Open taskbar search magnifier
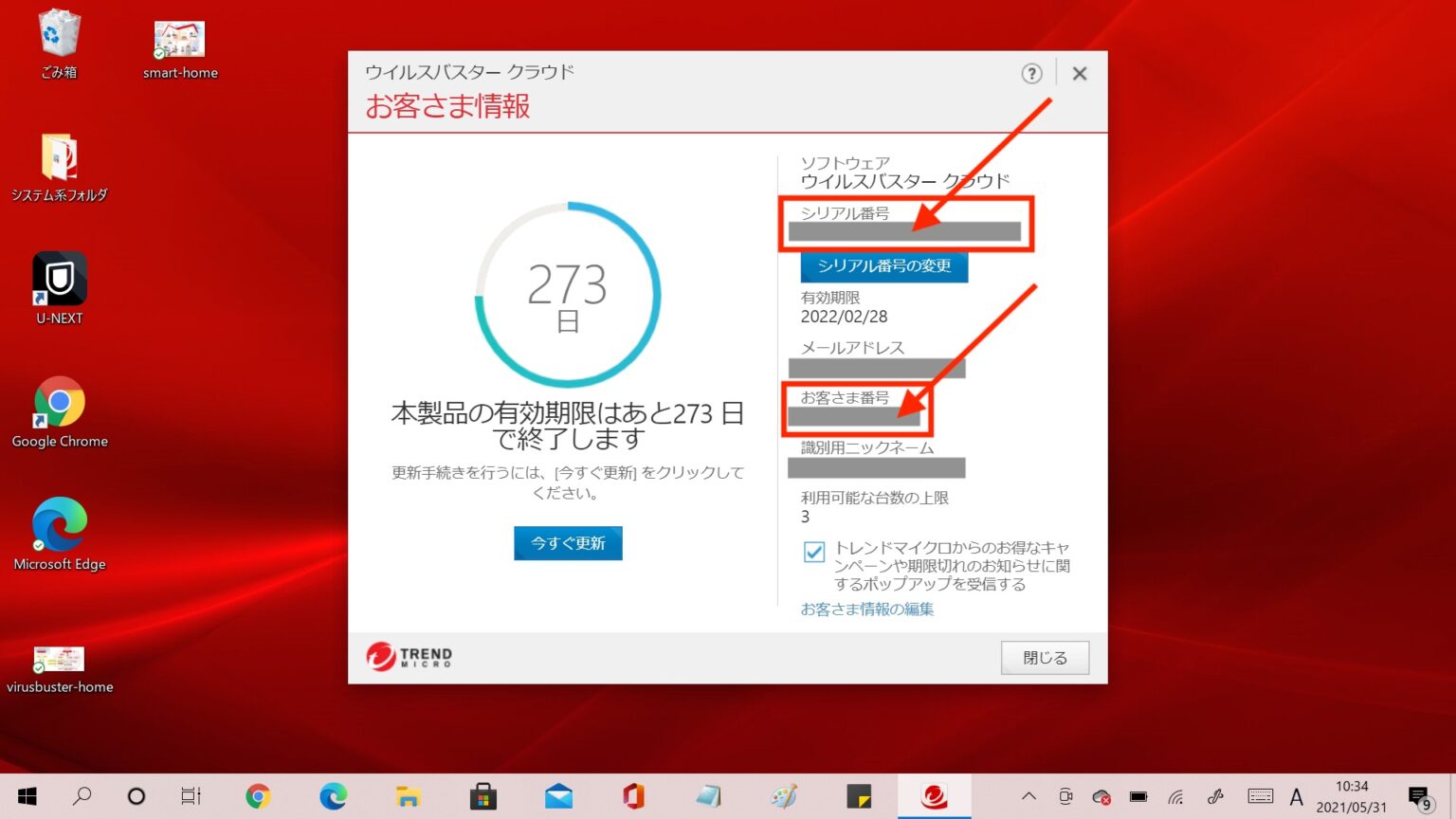 tap(82, 796)
